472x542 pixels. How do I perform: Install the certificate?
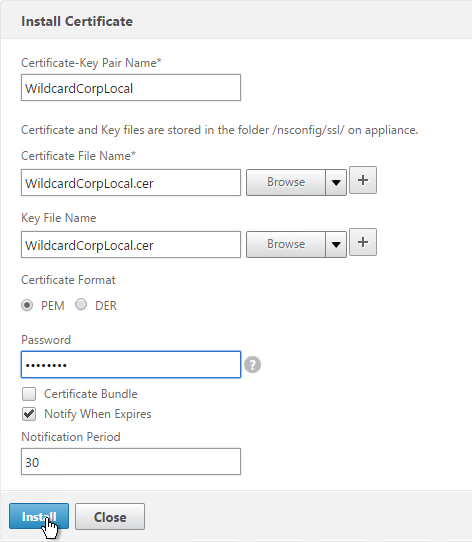click(39, 516)
